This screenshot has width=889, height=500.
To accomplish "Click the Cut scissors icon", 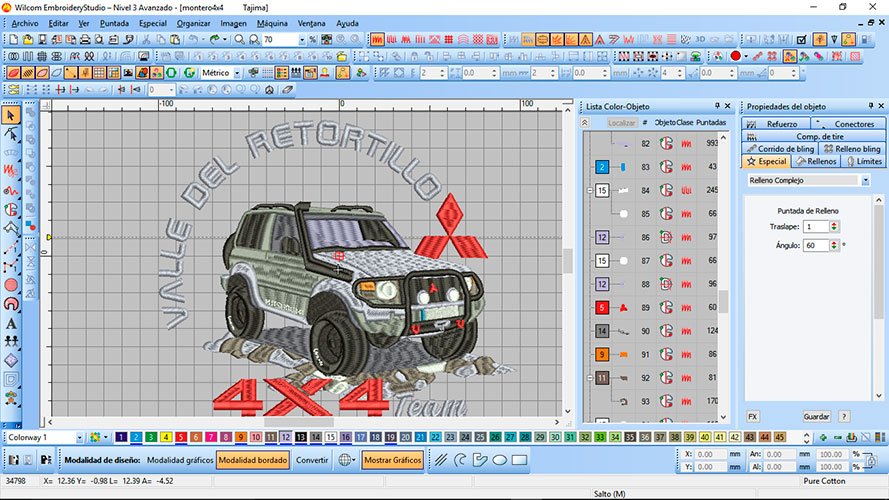I will [147, 39].
